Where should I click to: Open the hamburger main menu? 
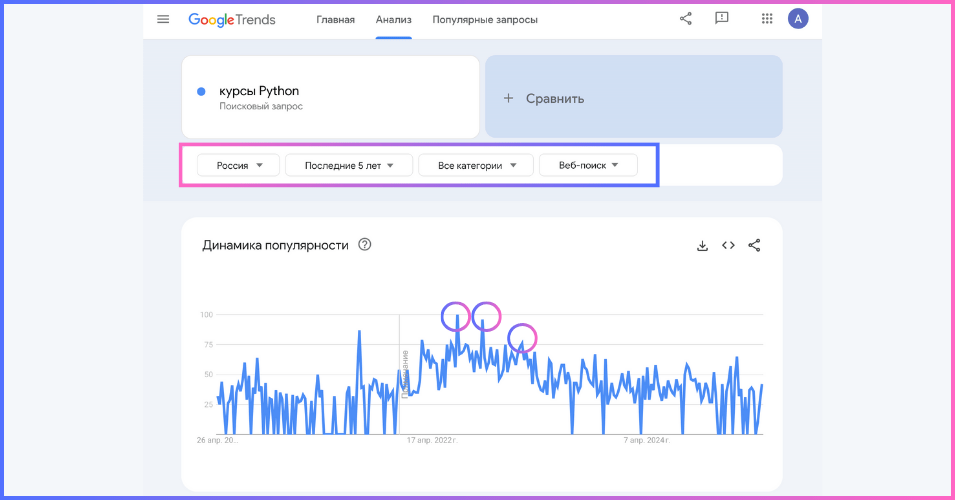pyautogui.click(x=163, y=19)
